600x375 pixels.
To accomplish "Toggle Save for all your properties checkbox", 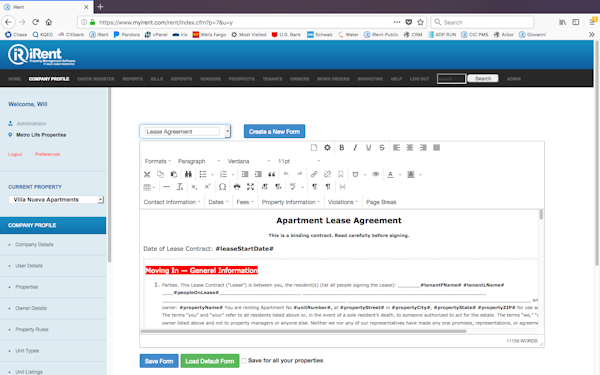I will click(x=244, y=361).
